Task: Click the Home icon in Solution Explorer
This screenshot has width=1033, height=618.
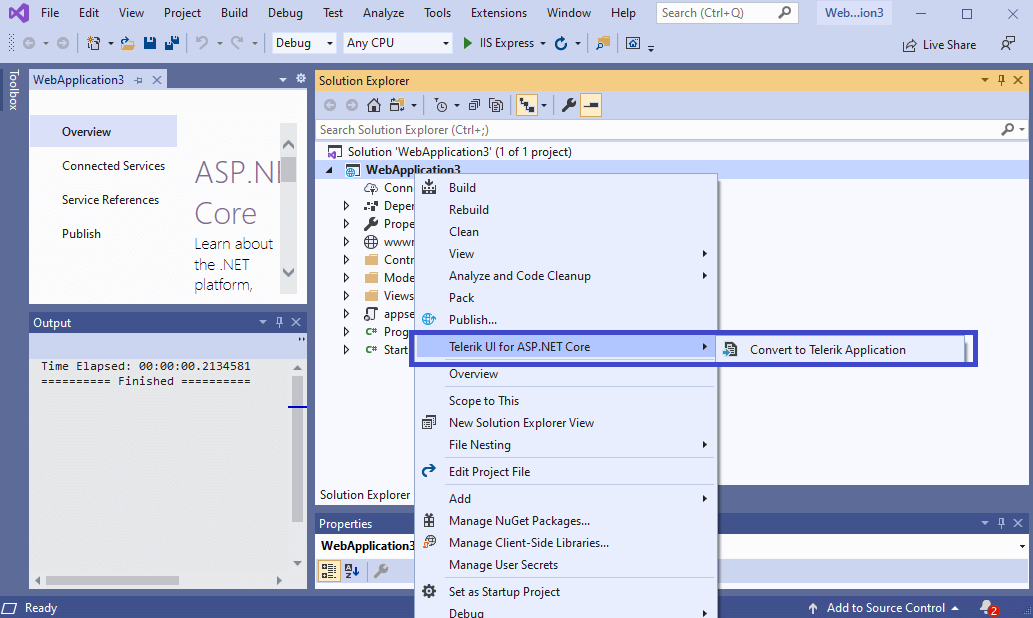Action: click(375, 104)
